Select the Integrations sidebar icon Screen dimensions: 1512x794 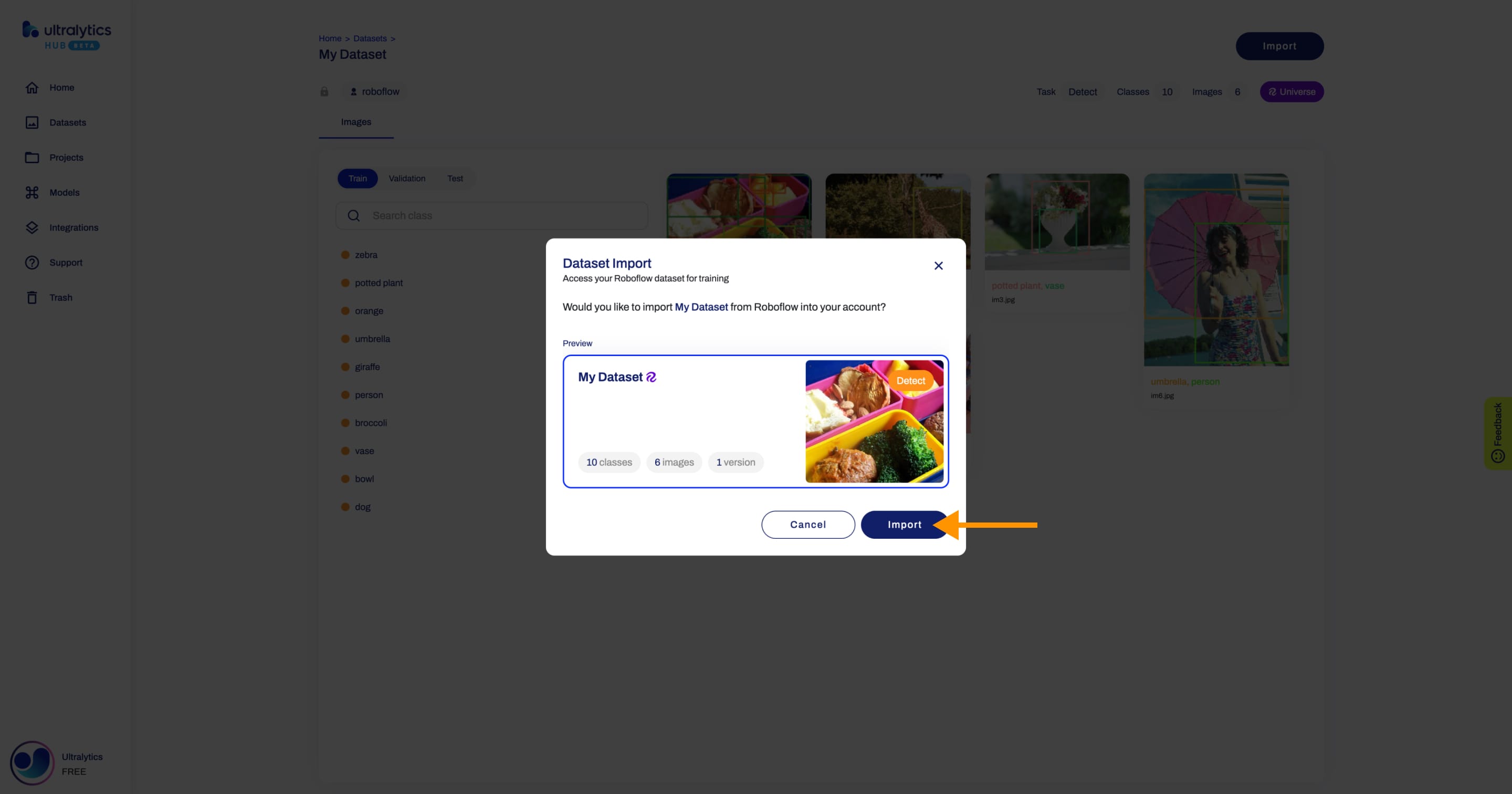31,227
